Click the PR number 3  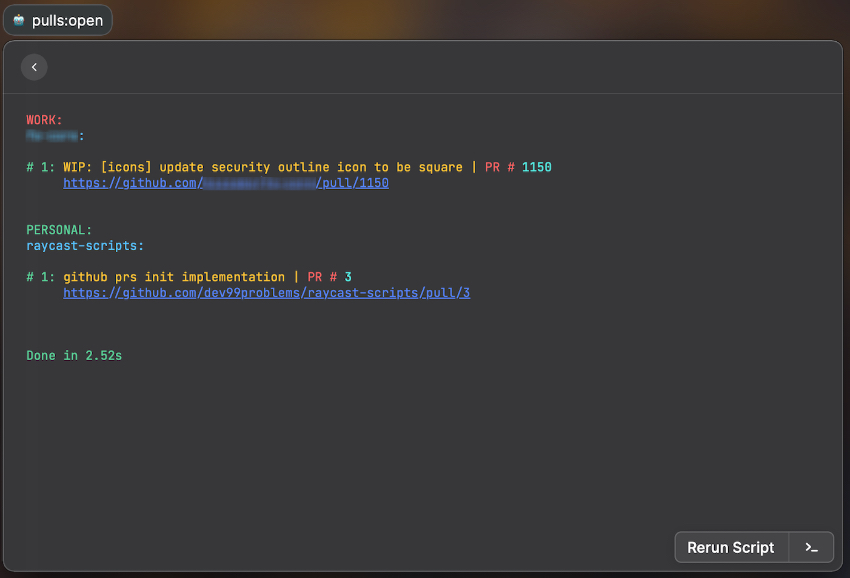coord(348,277)
